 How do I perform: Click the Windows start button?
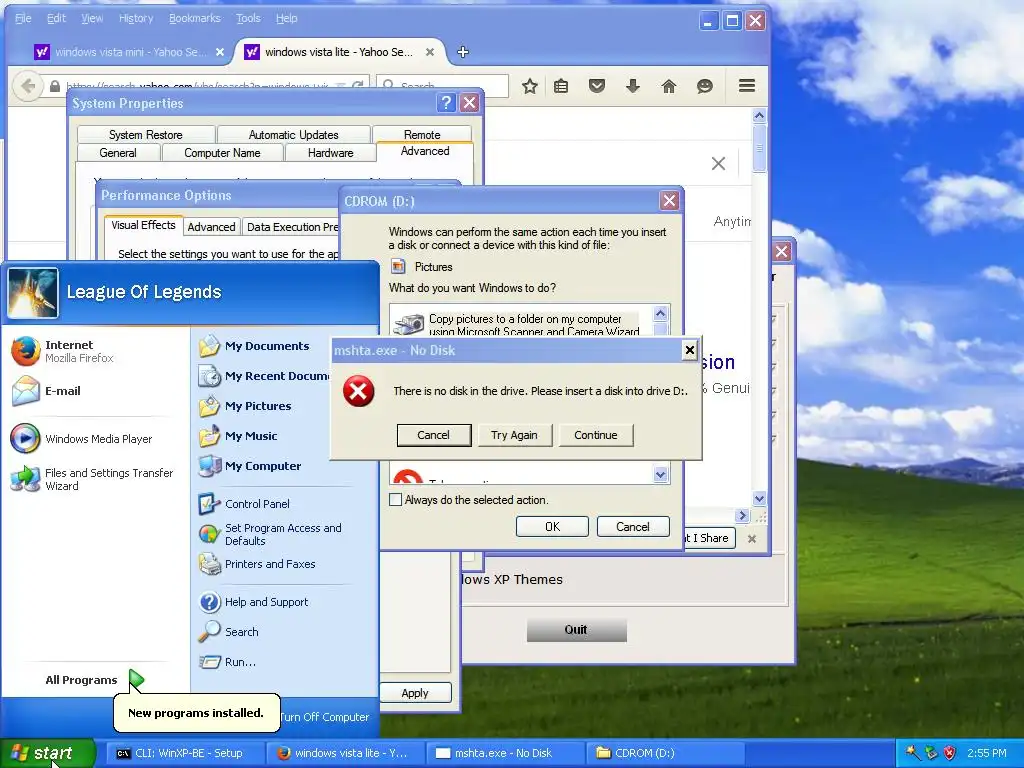(46, 753)
